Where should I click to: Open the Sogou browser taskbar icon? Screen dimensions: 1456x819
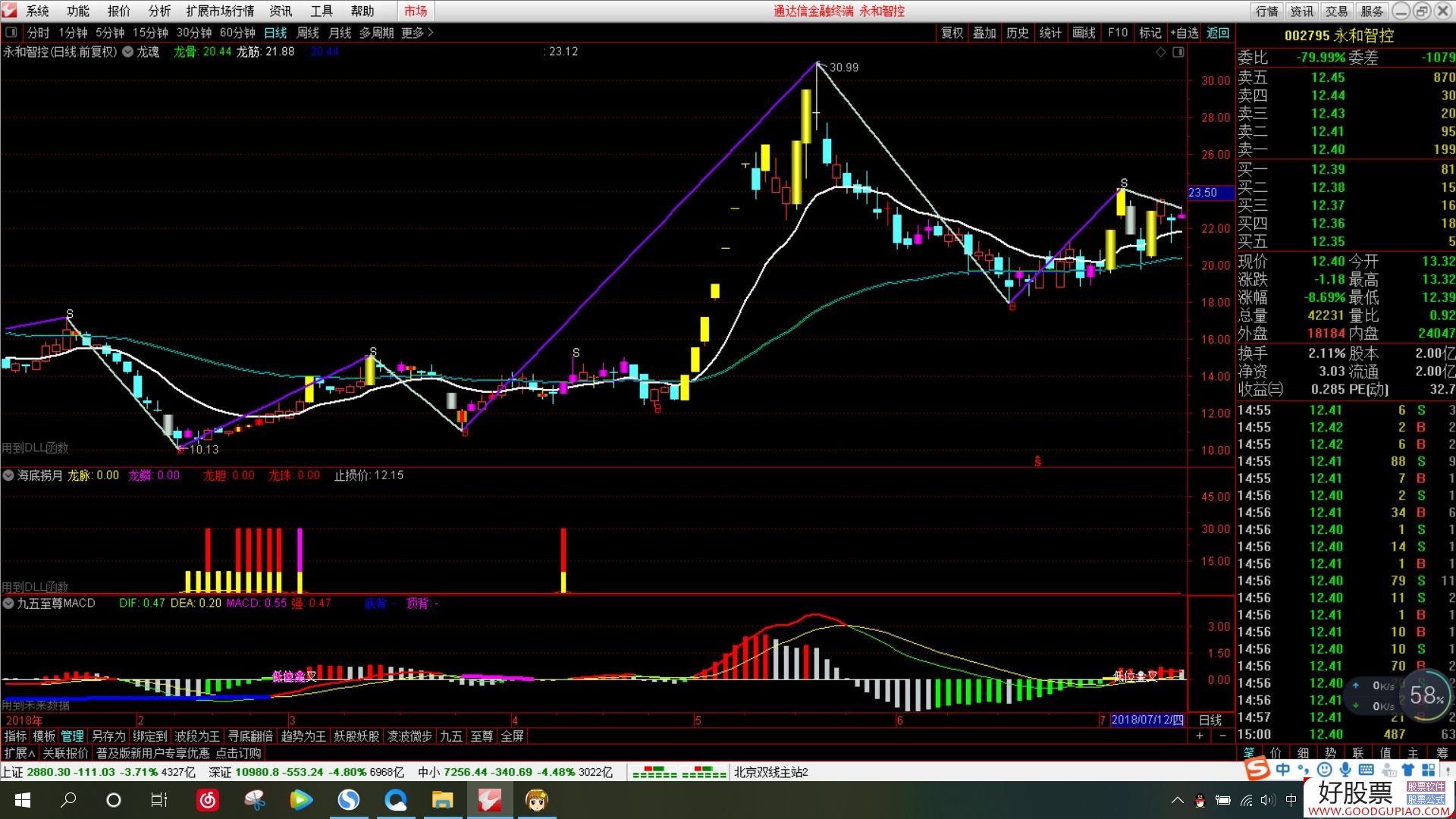coord(349,800)
